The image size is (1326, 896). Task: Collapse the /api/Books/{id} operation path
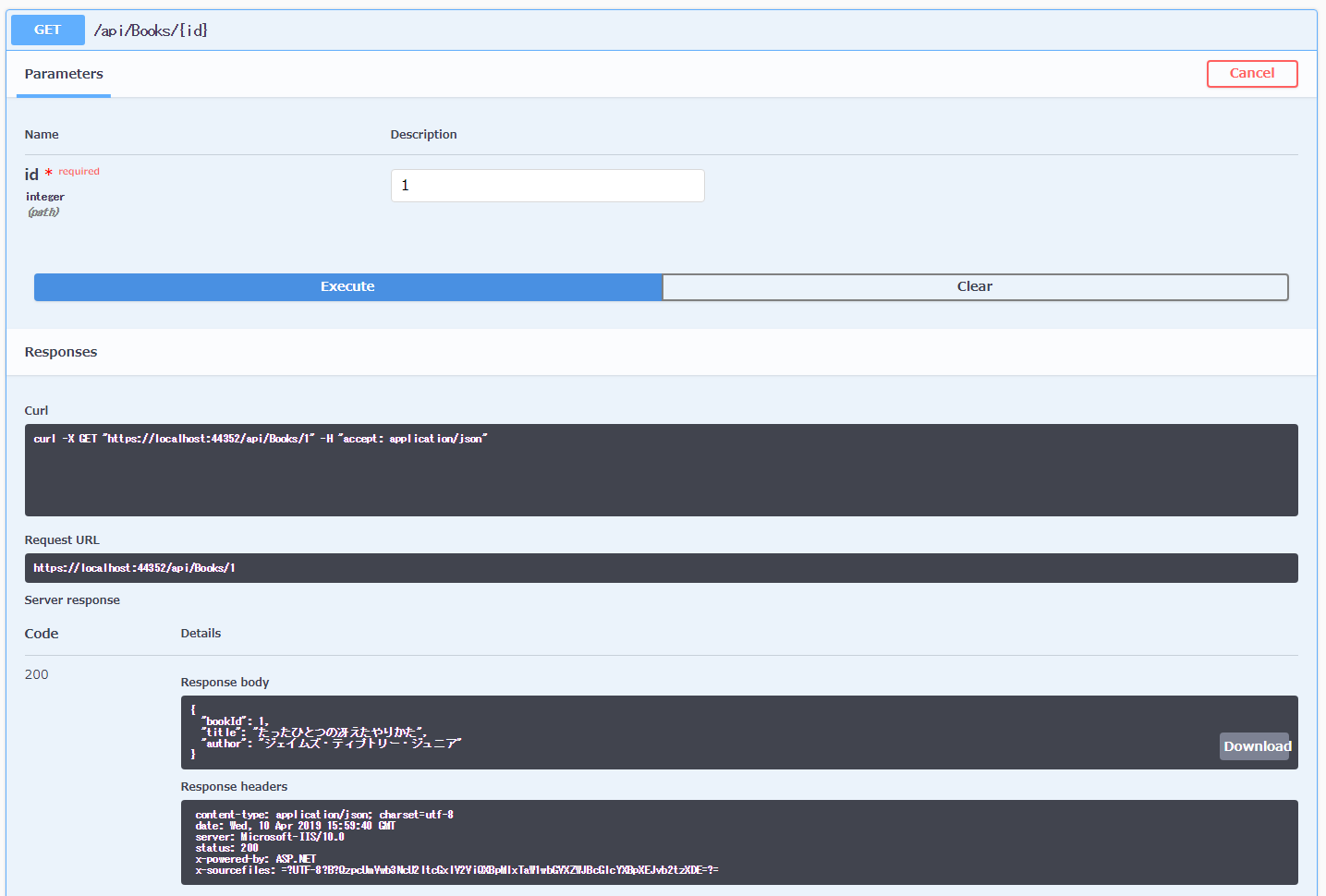151,30
